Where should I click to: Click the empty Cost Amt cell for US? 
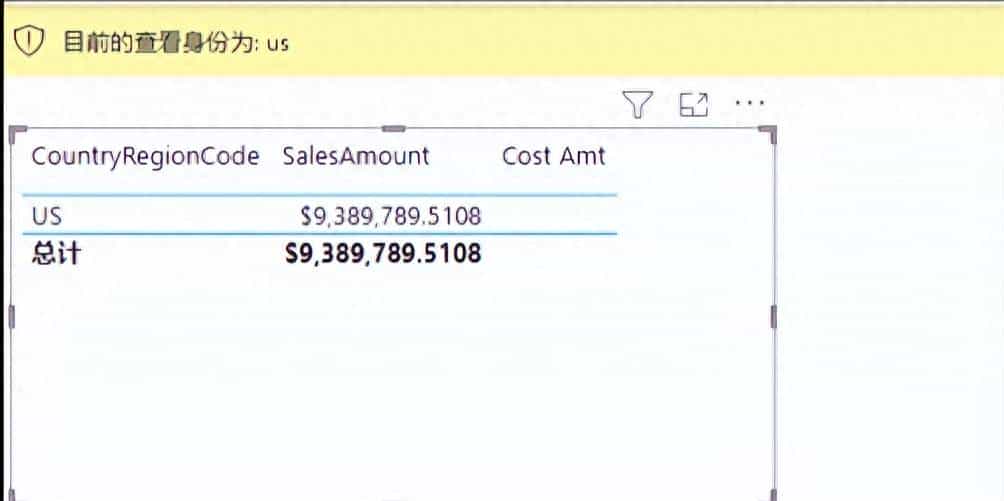tap(553, 216)
